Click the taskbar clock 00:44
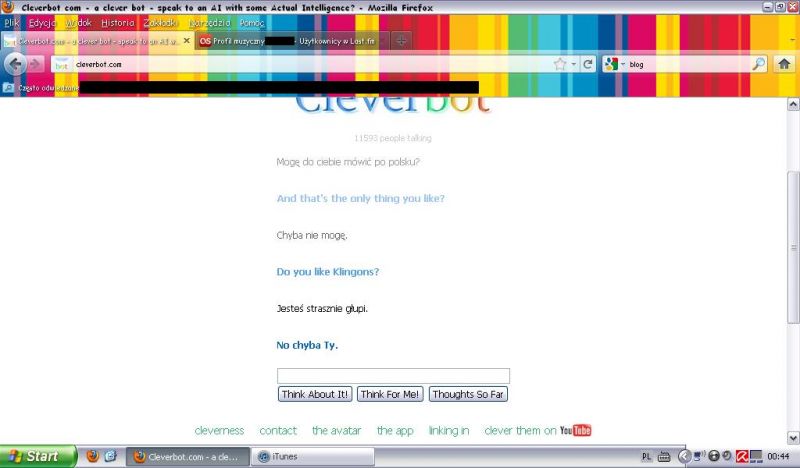The image size is (800, 468). [779, 456]
